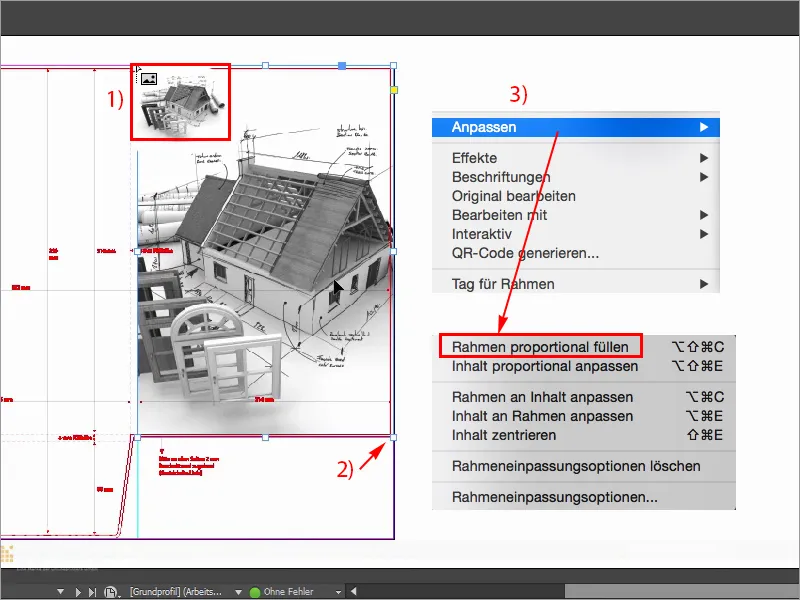This screenshot has width=800, height=600.
Task: Open the page number dropdown arrow
Action: [x=60, y=592]
